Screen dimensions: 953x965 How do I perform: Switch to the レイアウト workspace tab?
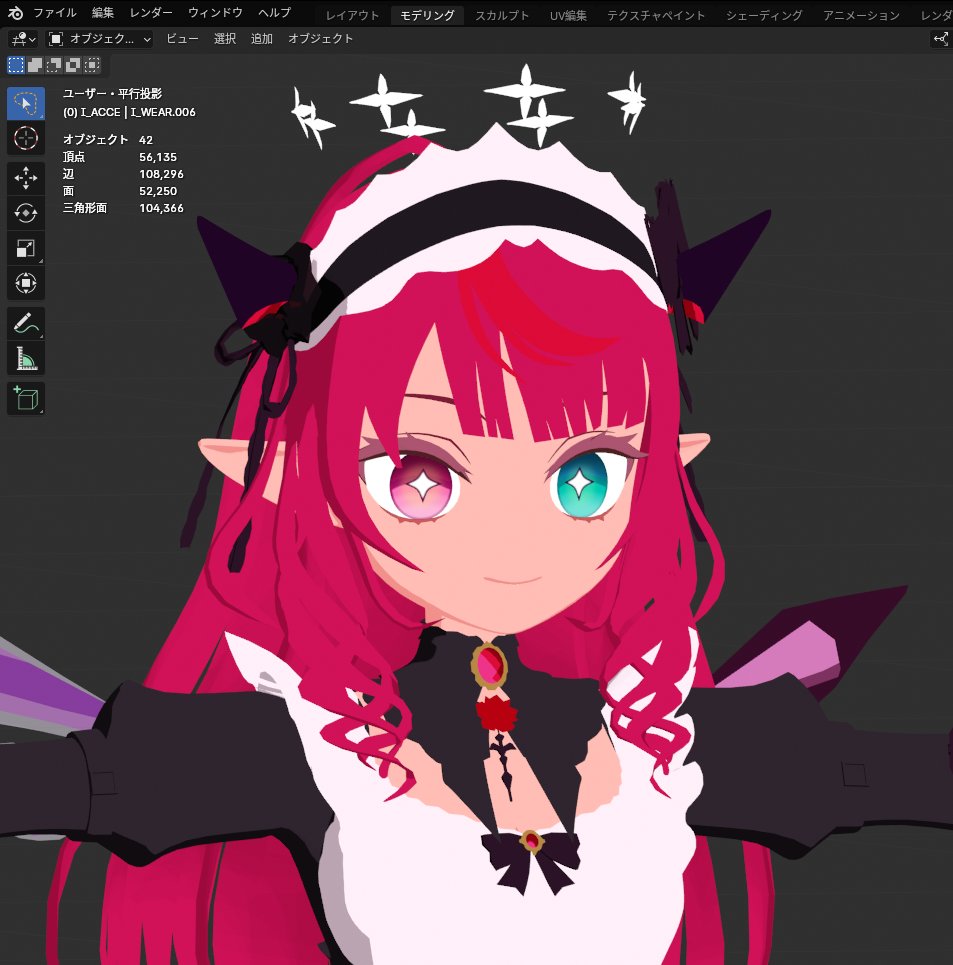tap(352, 15)
